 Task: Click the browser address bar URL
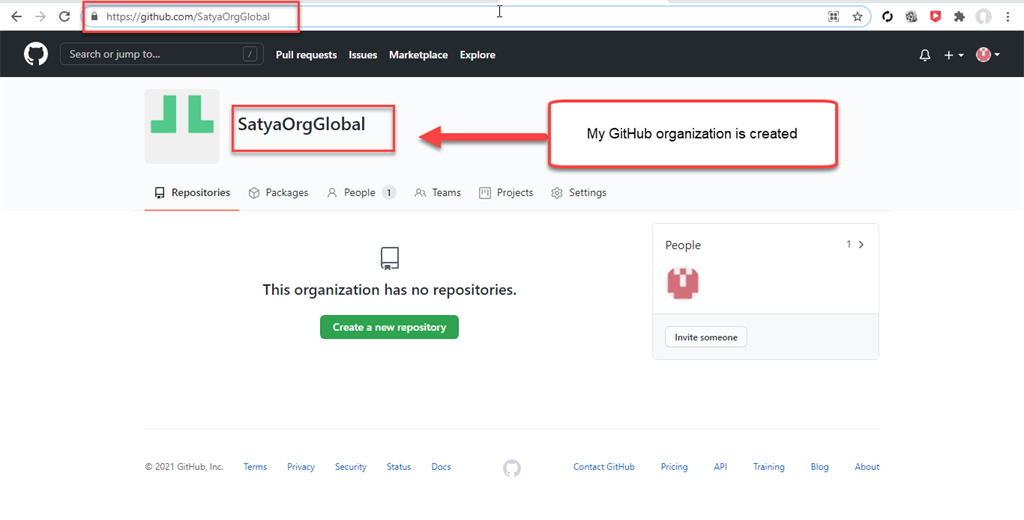point(188,17)
